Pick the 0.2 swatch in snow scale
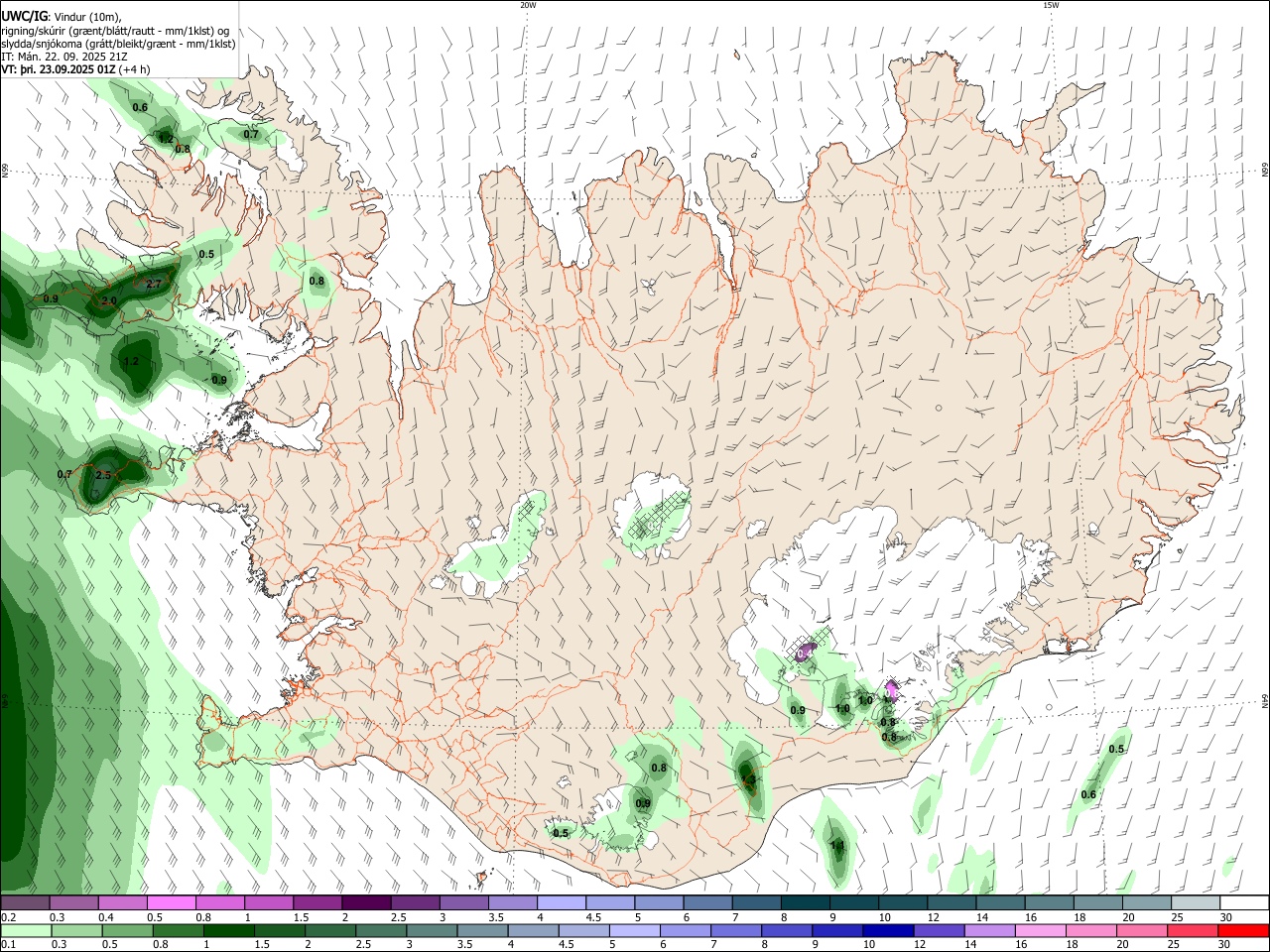 point(25,902)
